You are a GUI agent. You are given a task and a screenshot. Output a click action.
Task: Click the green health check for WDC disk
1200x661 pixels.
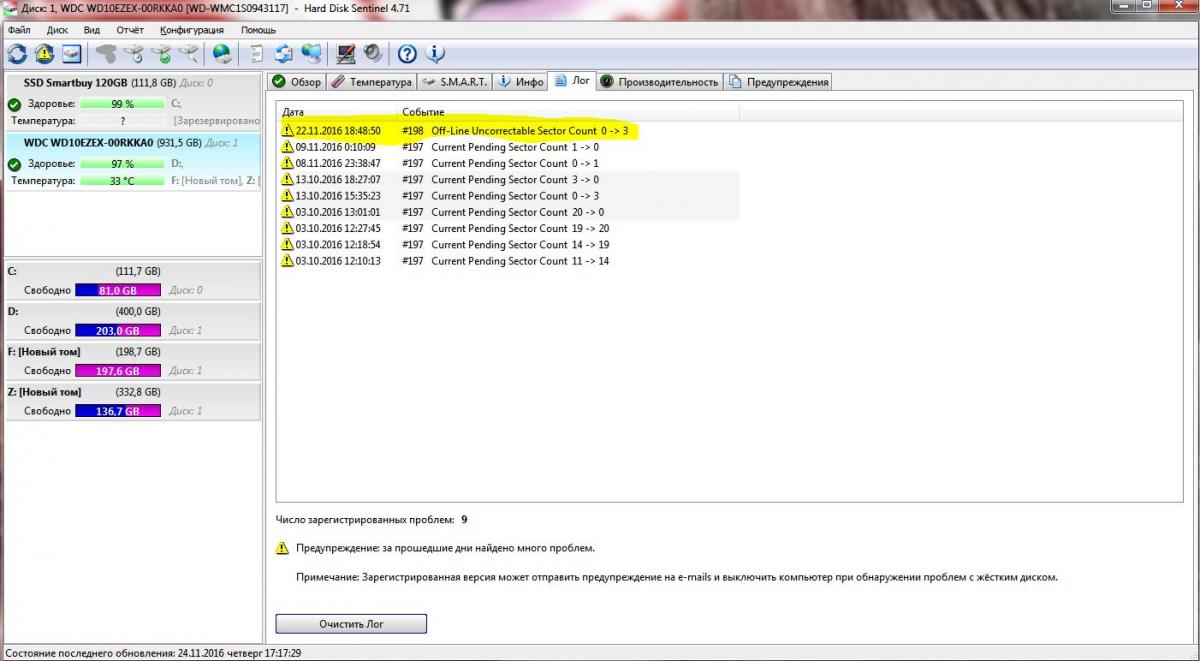pyautogui.click(x=14, y=164)
